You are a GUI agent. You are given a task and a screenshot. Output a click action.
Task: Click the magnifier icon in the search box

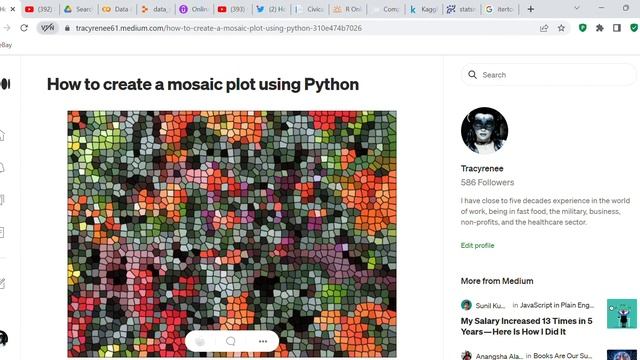472,75
